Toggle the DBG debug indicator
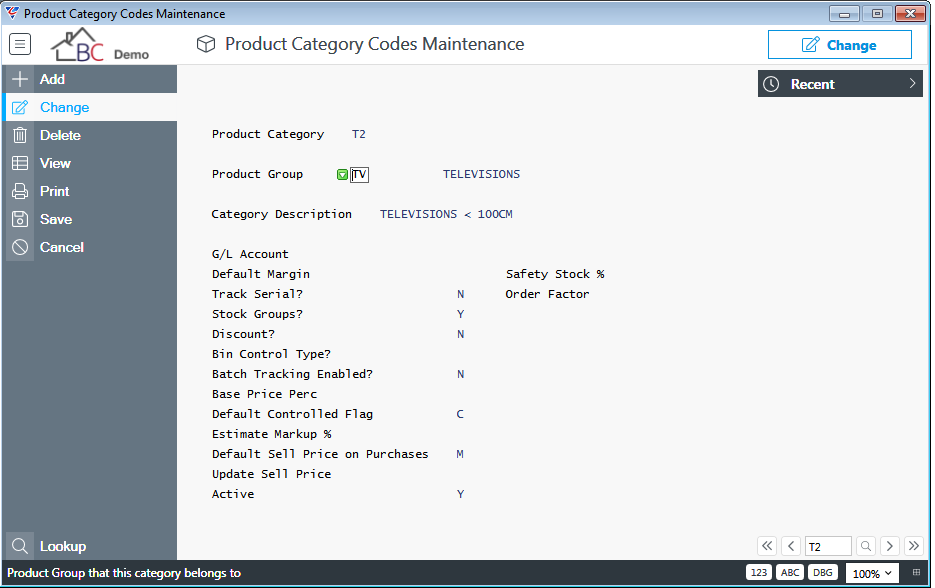The width and height of the screenshot is (935, 588). pyautogui.click(x=823, y=572)
